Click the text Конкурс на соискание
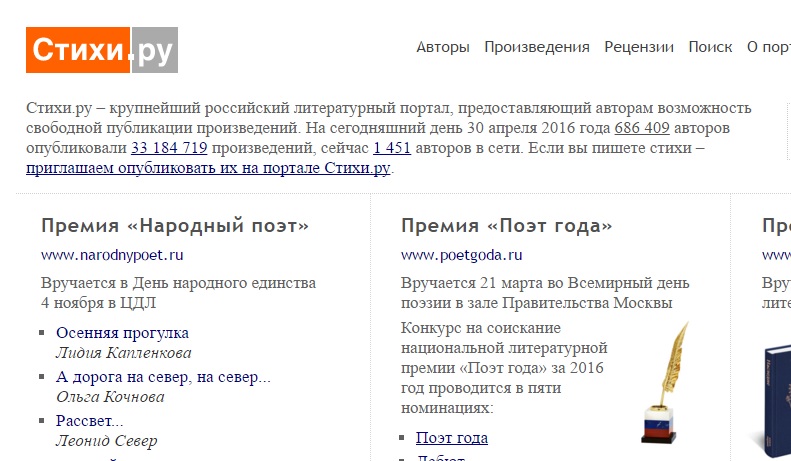The width and height of the screenshot is (791, 461). pyautogui.click(x=481, y=328)
